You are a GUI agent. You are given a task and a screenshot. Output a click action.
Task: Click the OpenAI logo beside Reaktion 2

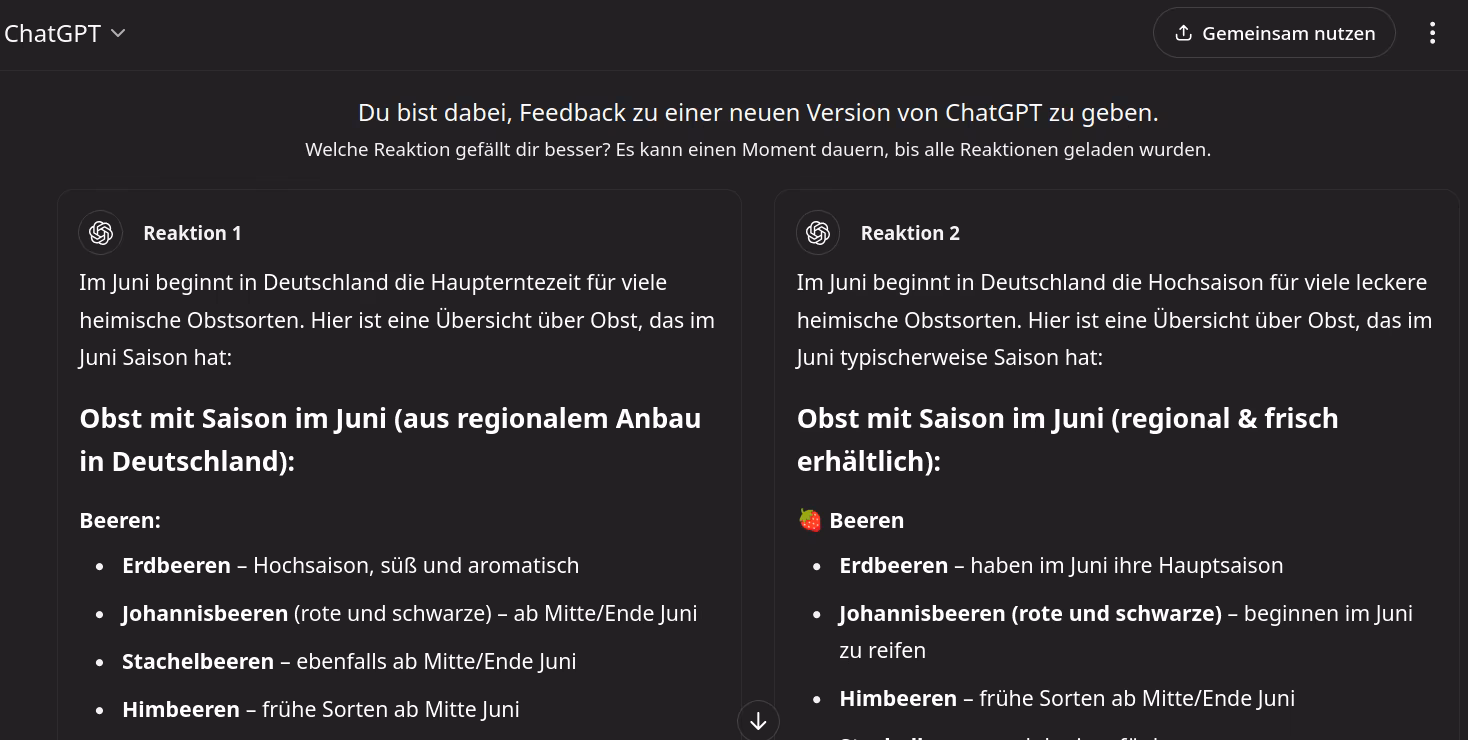[818, 233]
